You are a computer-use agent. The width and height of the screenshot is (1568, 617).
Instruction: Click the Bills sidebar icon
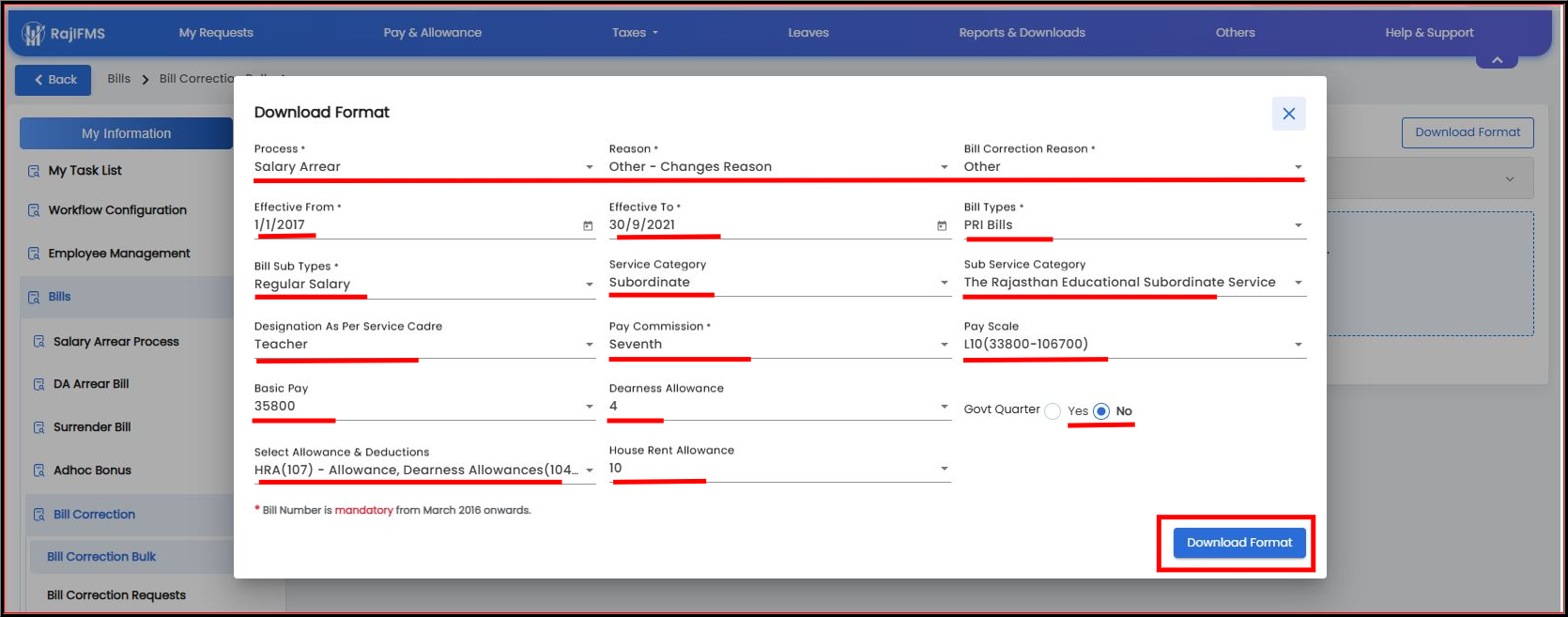pos(34,297)
